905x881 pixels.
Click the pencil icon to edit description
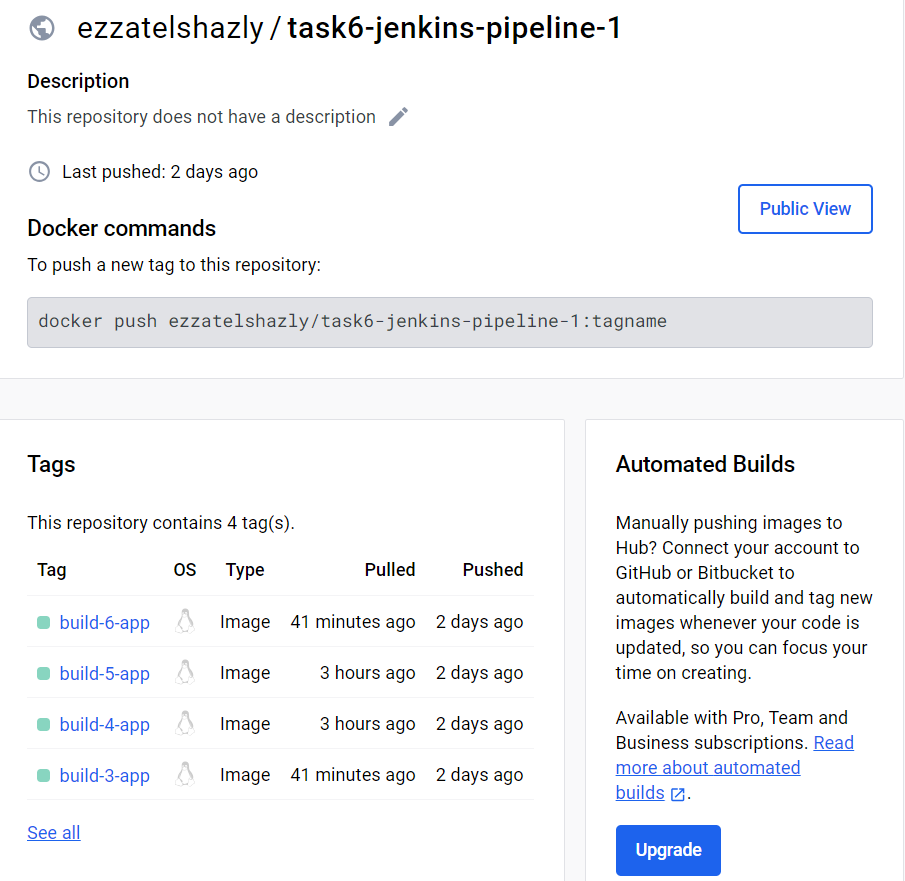pos(398,117)
